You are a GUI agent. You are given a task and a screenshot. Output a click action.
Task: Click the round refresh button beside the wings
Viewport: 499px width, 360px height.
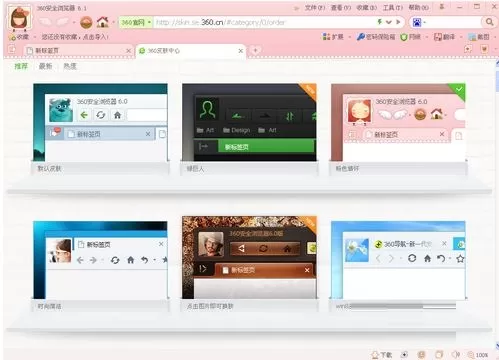pos(86,22)
